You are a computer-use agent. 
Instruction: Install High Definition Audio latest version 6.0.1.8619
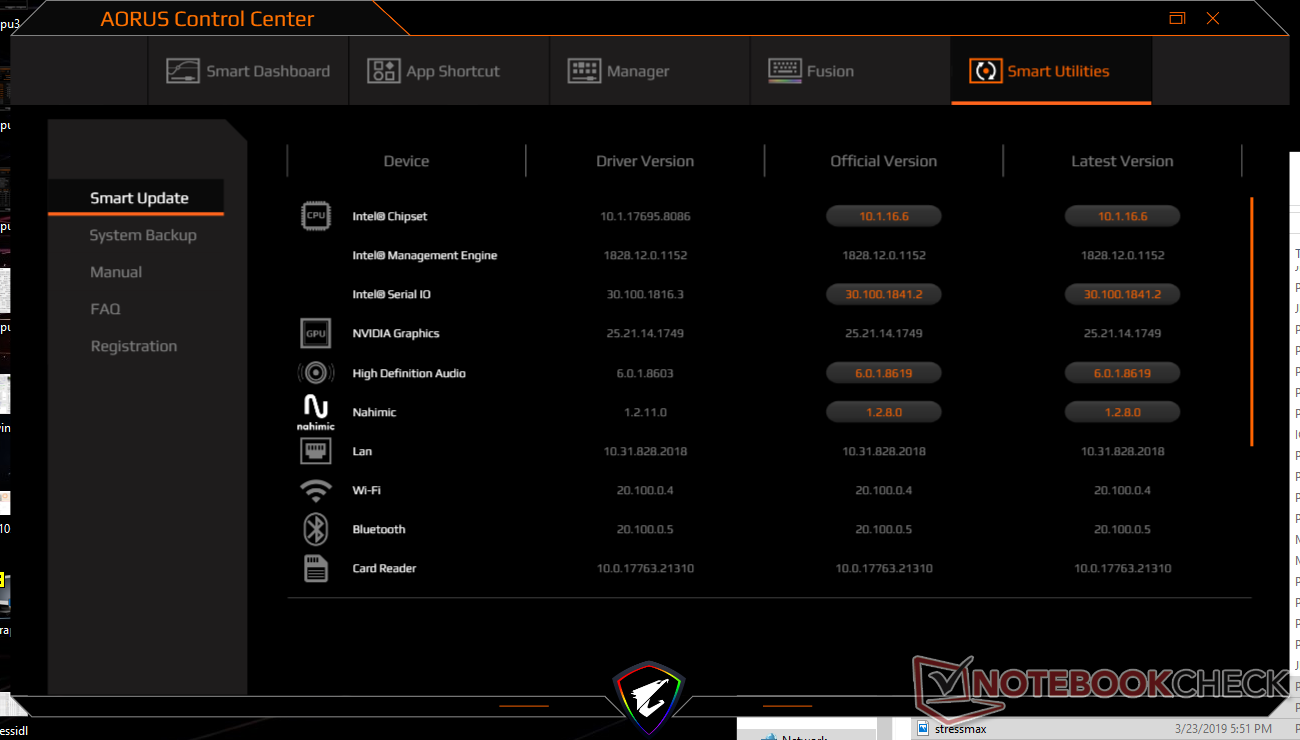coord(1122,373)
